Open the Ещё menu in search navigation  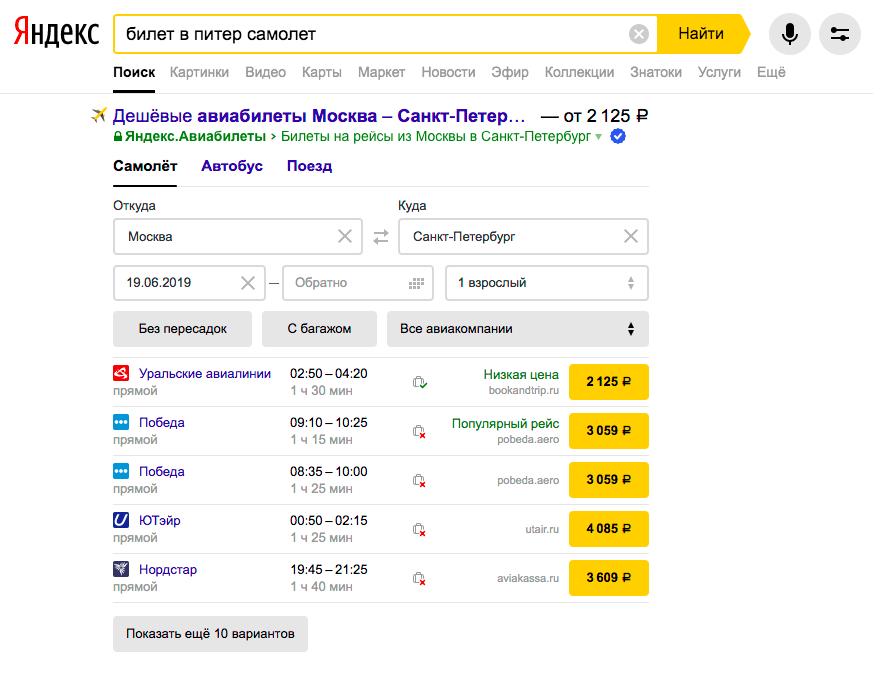pyautogui.click(x=771, y=72)
